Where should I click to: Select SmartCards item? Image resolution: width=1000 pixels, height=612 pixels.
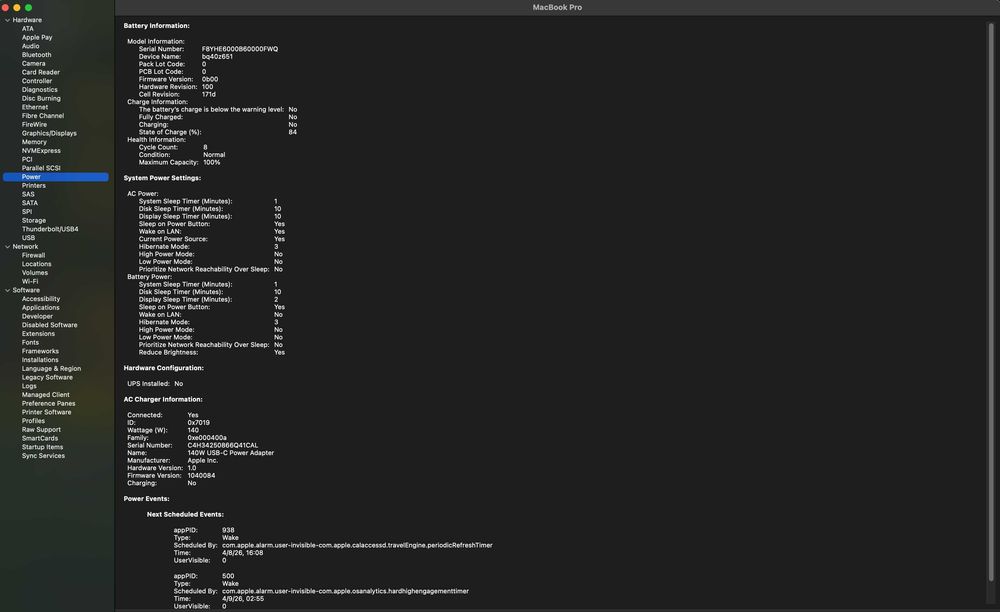click(x=40, y=438)
